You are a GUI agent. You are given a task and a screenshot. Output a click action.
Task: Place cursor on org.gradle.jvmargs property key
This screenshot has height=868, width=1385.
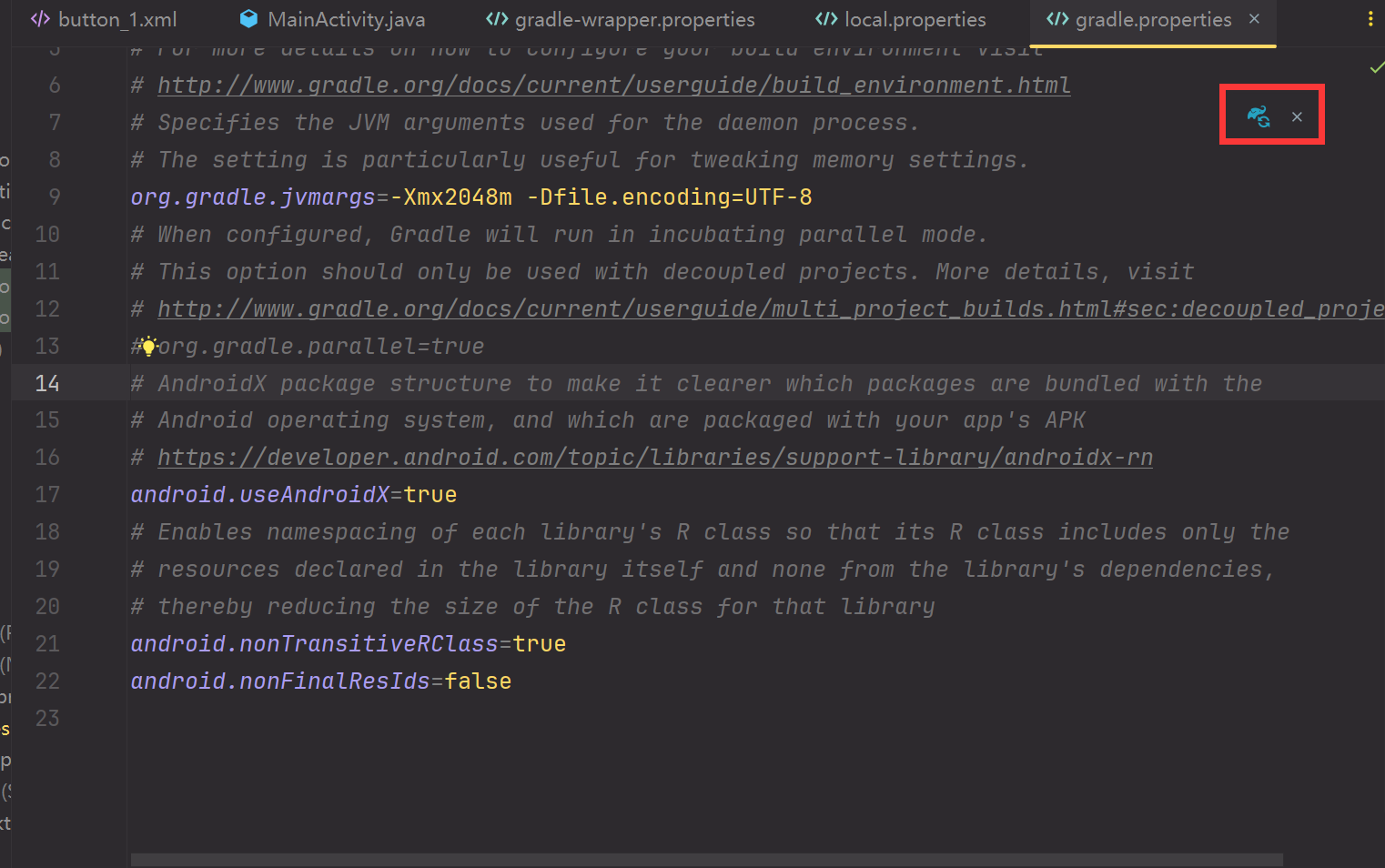[253, 197]
